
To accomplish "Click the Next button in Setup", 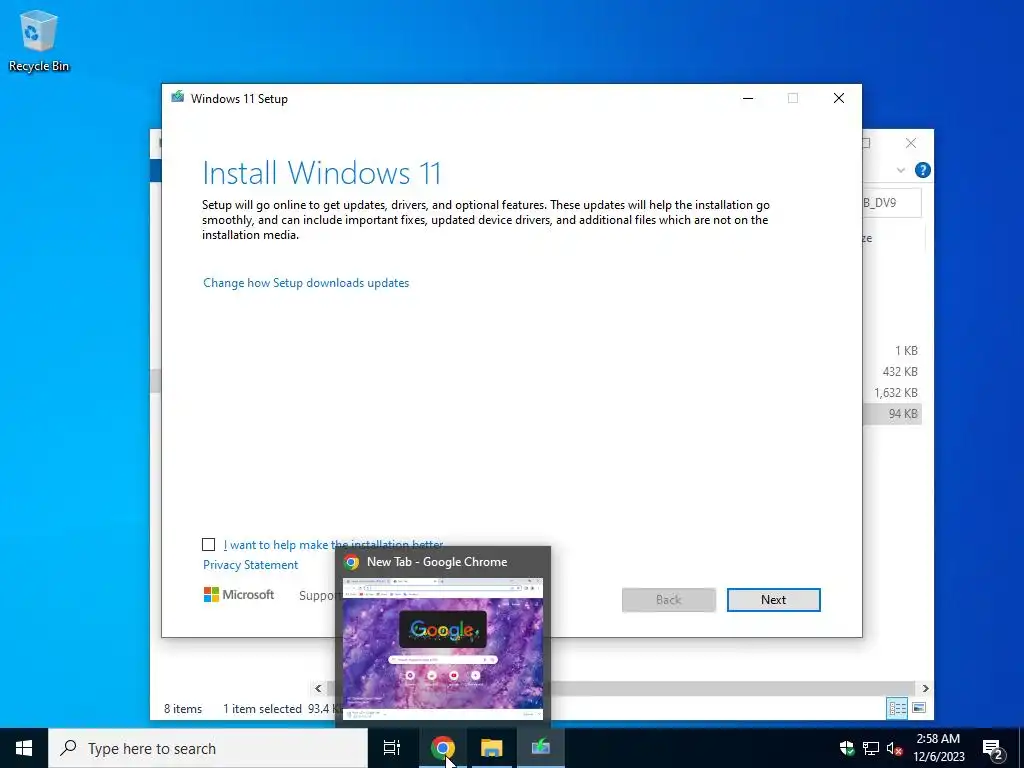I will (773, 600).
